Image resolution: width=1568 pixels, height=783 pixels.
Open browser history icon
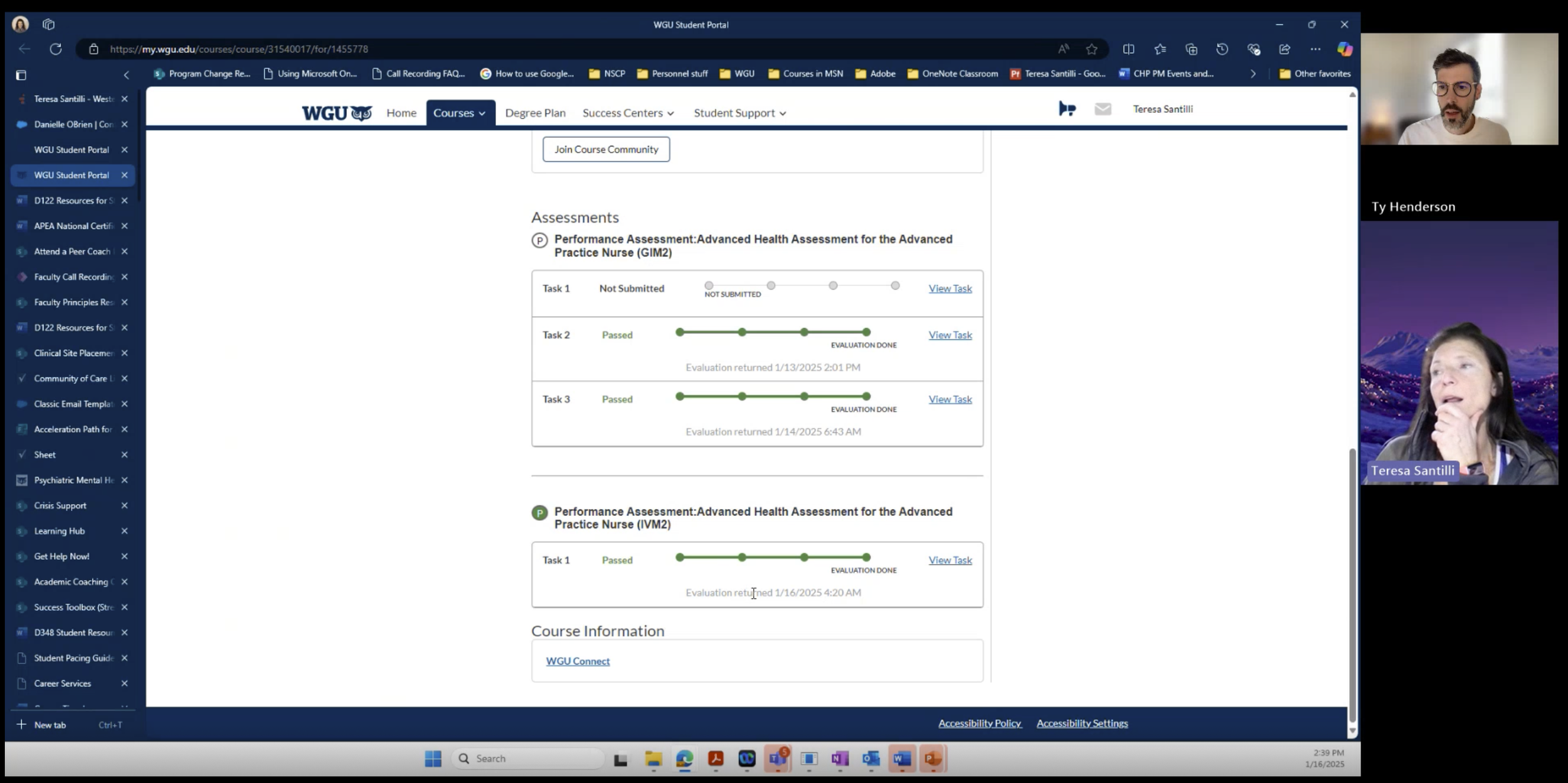(x=1222, y=49)
